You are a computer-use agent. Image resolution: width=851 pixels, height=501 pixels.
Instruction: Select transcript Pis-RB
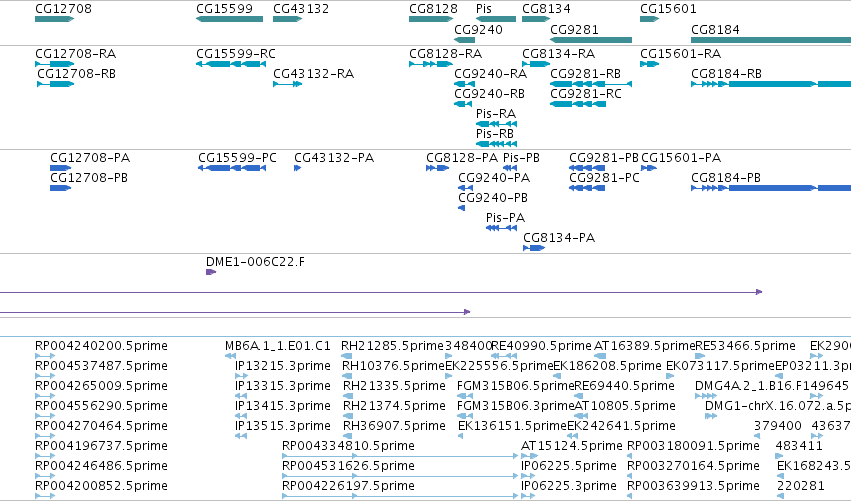pyautogui.click(x=496, y=144)
